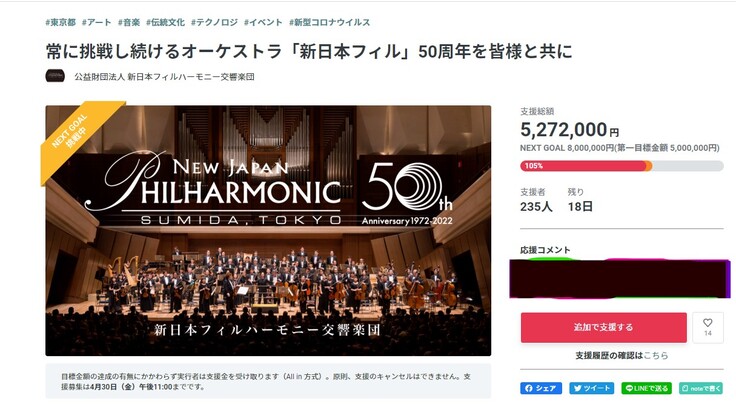Image resolution: width=736 pixels, height=404 pixels.
Task: Click the 105% funding progress bar
Action: pyautogui.click(x=621, y=166)
